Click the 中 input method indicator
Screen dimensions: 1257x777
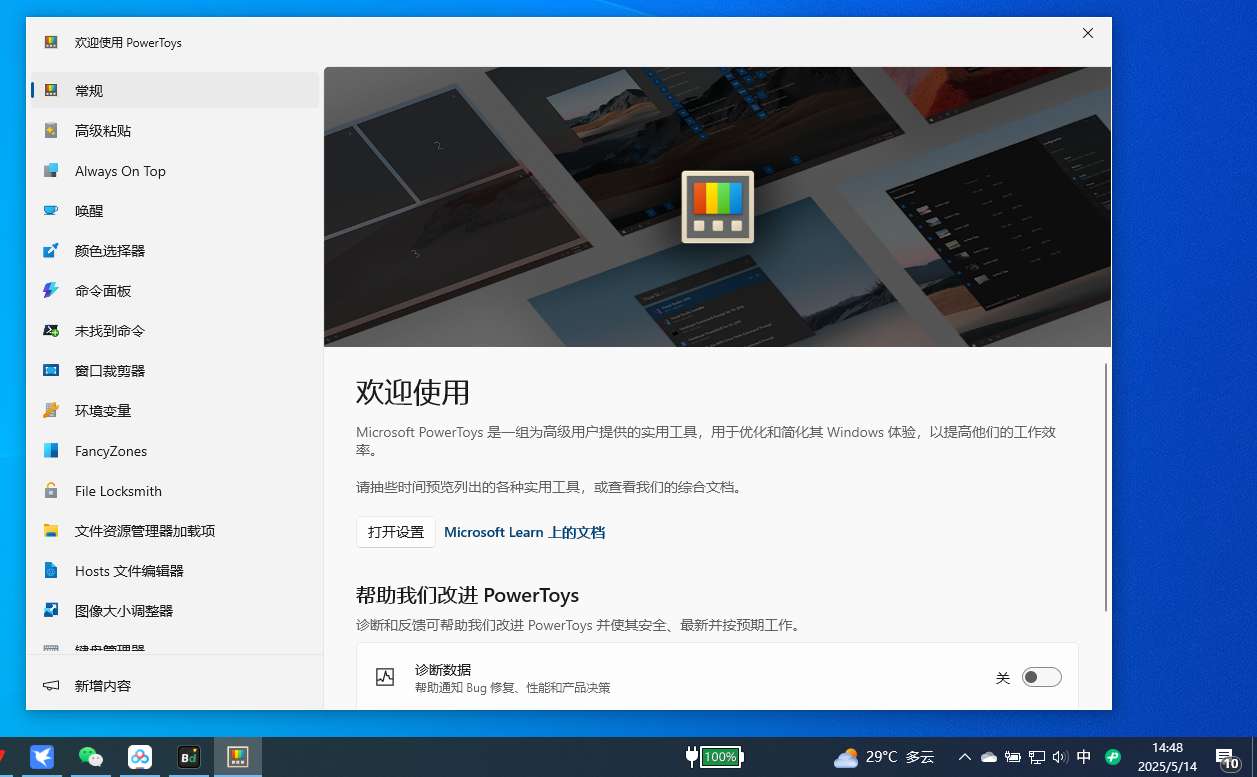[1084, 757]
